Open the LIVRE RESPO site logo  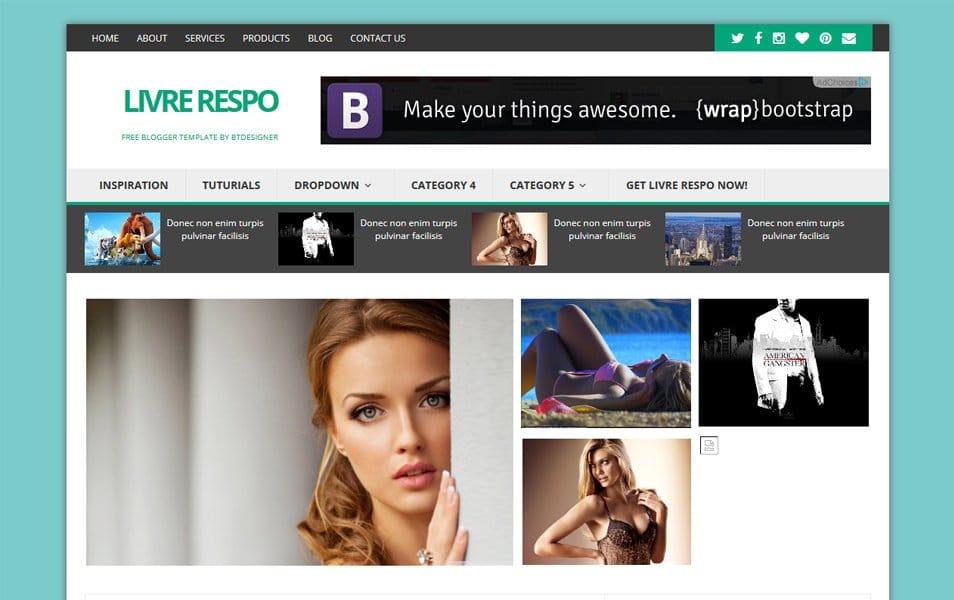pyautogui.click(x=200, y=101)
